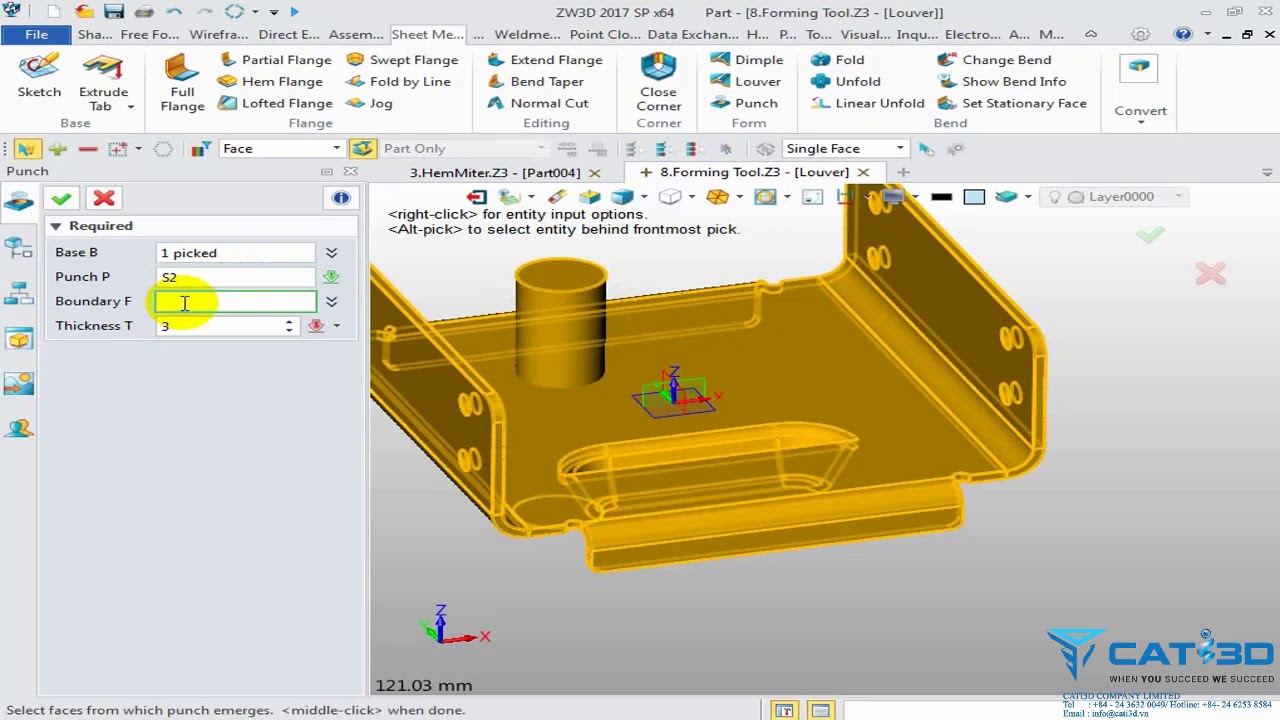Choose the Full Flange tool

click(182, 82)
